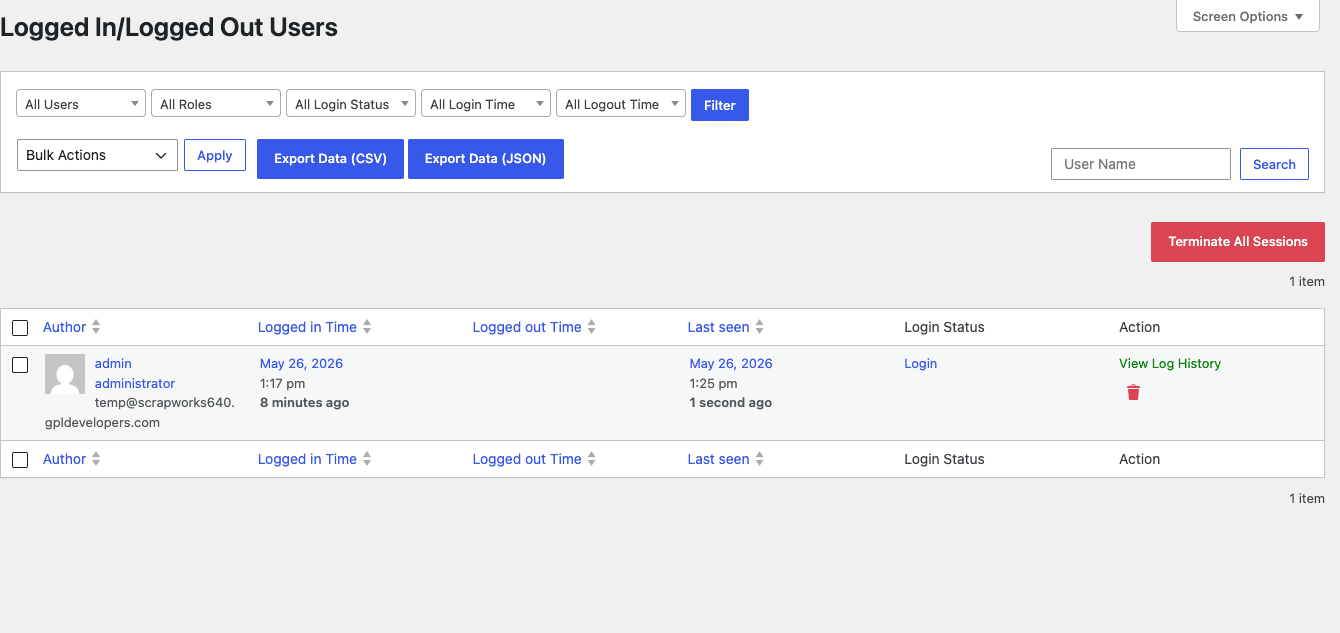Sort arrows next to footer Last seen

(759, 459)
